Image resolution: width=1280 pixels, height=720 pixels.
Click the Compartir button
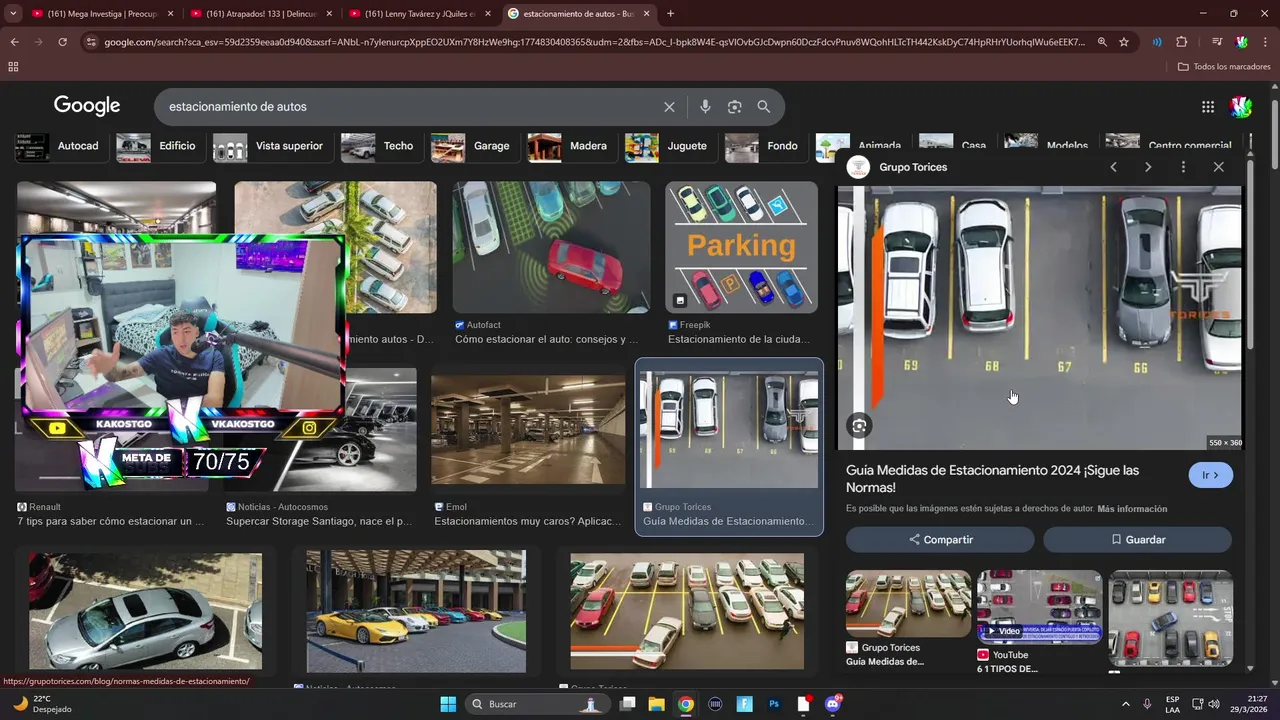coord(940,540)
